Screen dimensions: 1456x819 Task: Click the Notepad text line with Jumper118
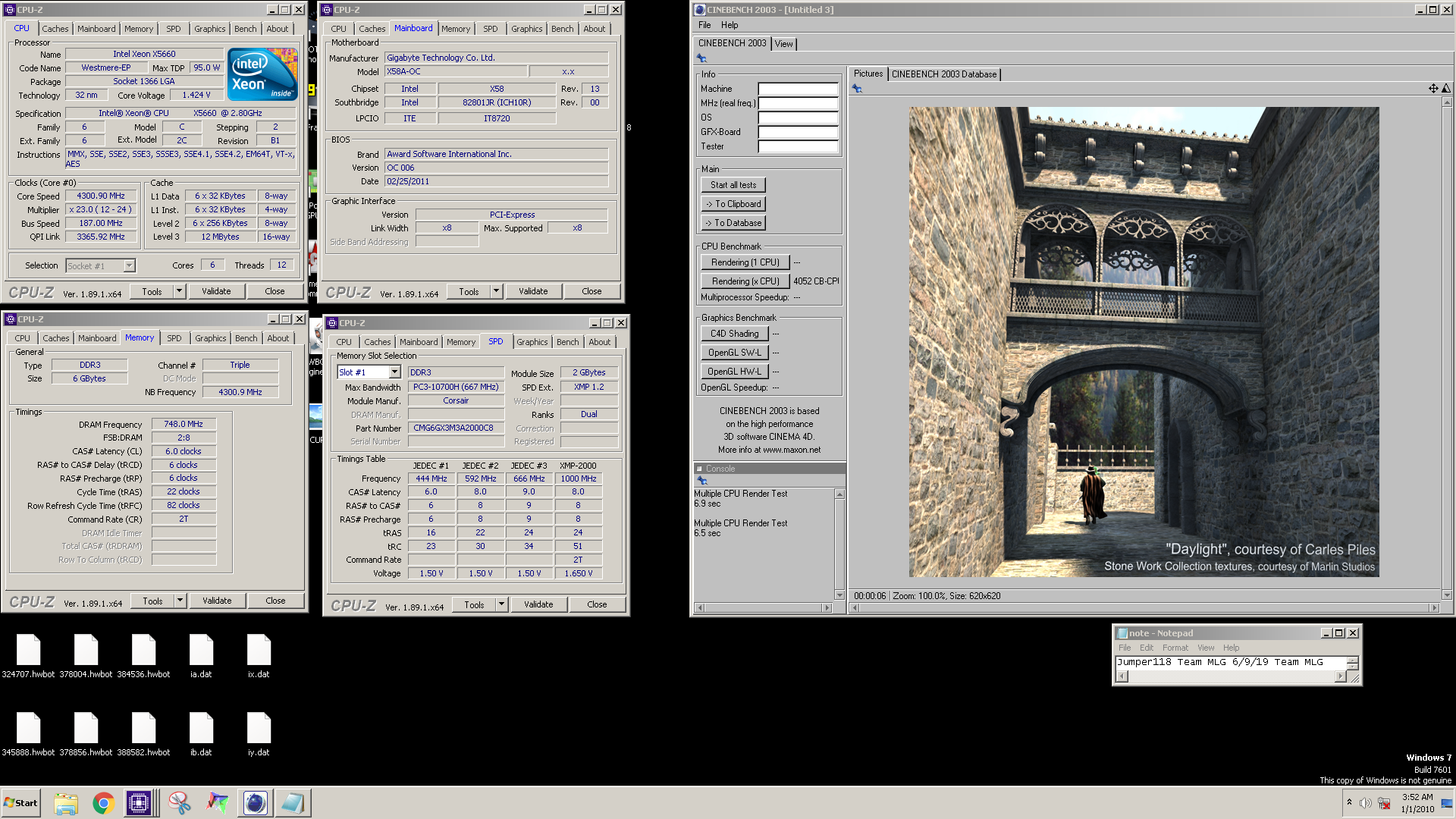click(1220, 662)
